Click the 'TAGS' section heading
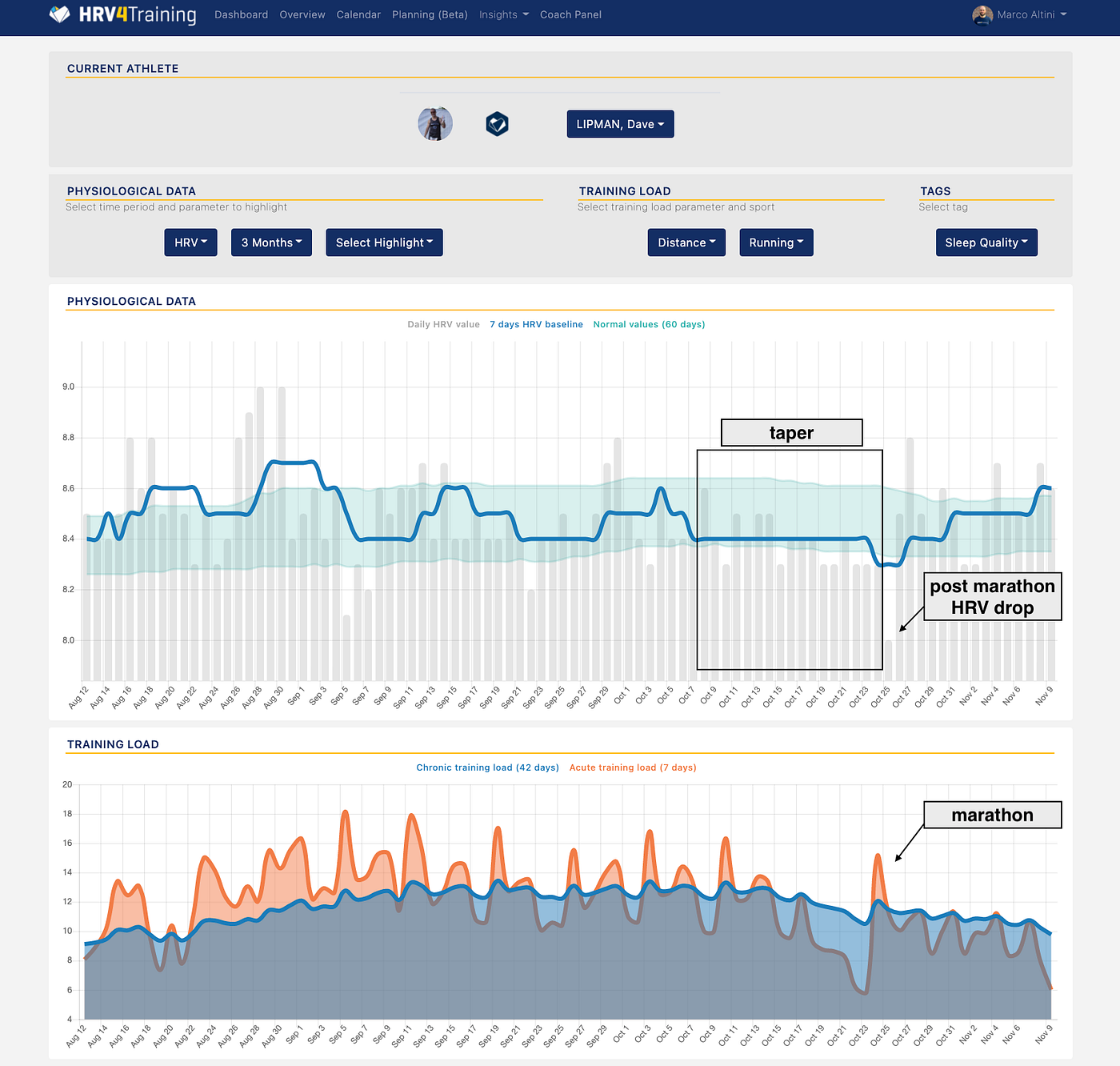This screenshot has height=1066, width=1120. pos(935,191)
